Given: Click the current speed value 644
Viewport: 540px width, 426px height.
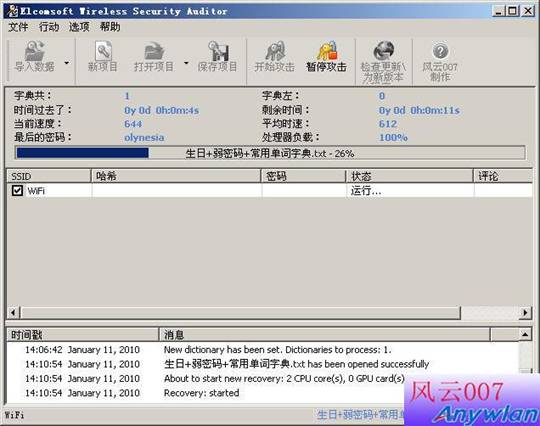Looking at the screenshot, I should click(133, 124).
